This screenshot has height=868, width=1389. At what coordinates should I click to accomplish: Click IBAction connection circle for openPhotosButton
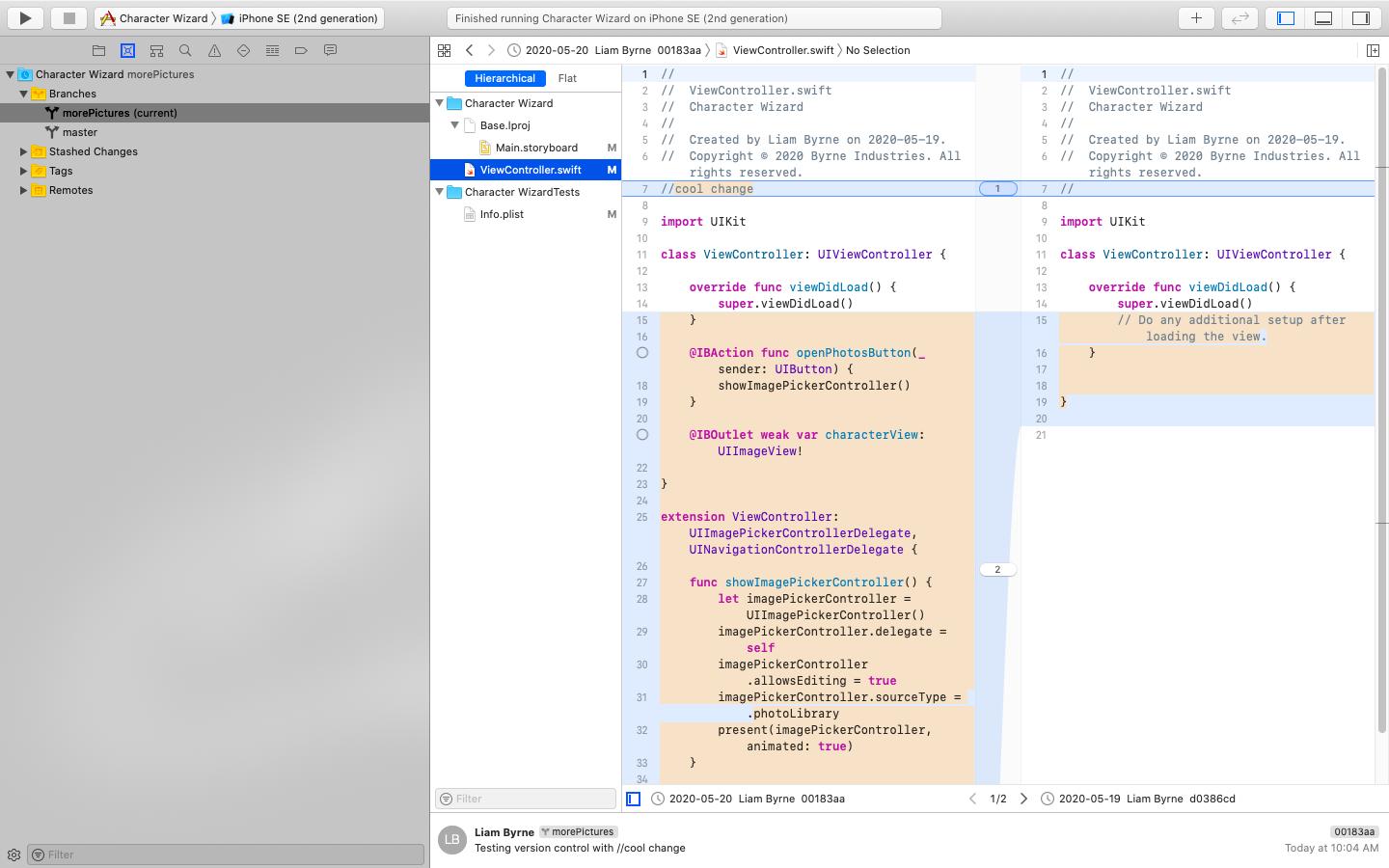click(x=642, y=353)
